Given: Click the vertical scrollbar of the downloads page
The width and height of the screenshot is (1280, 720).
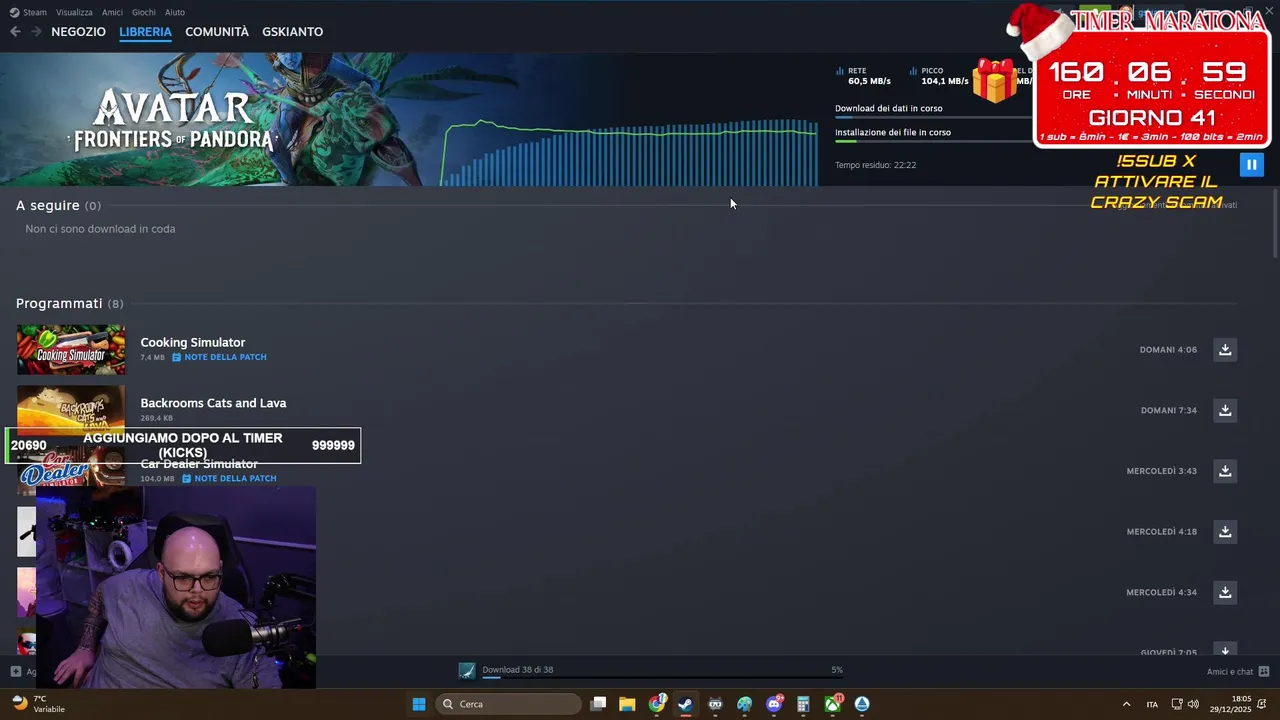Looking at the screenshot, I should [1275, 222].
